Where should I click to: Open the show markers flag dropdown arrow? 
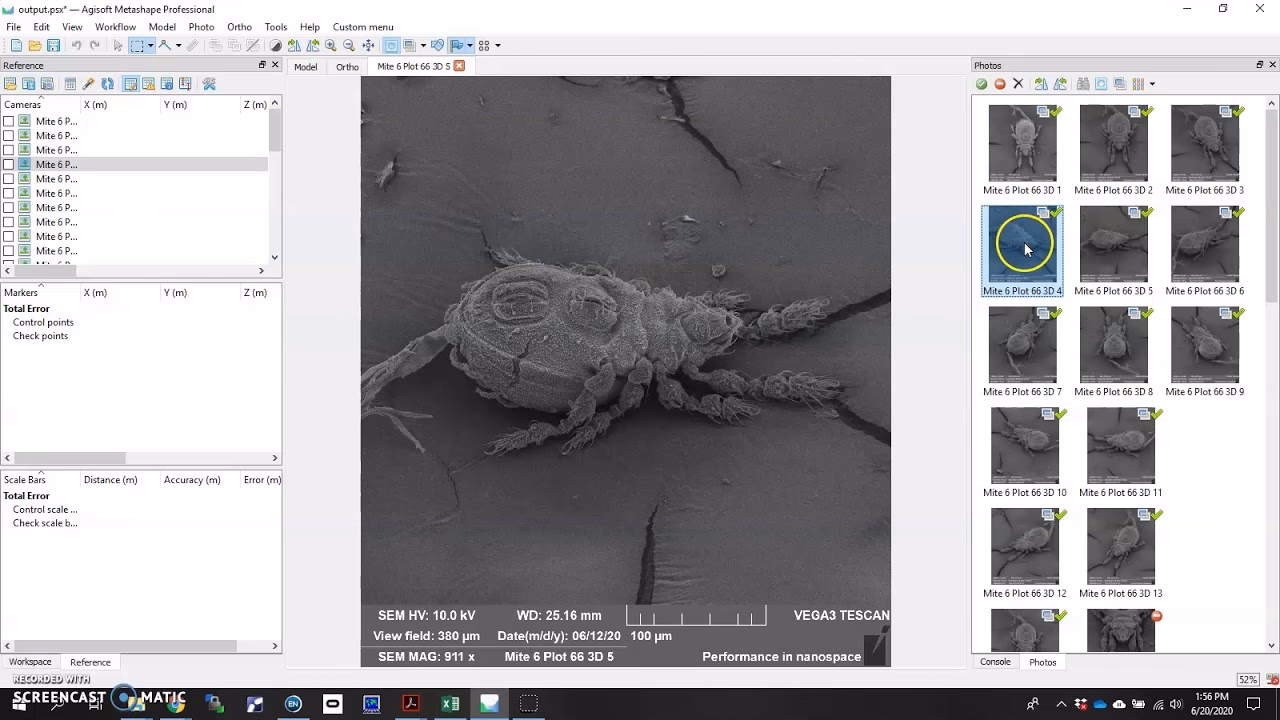click(470, 45)
